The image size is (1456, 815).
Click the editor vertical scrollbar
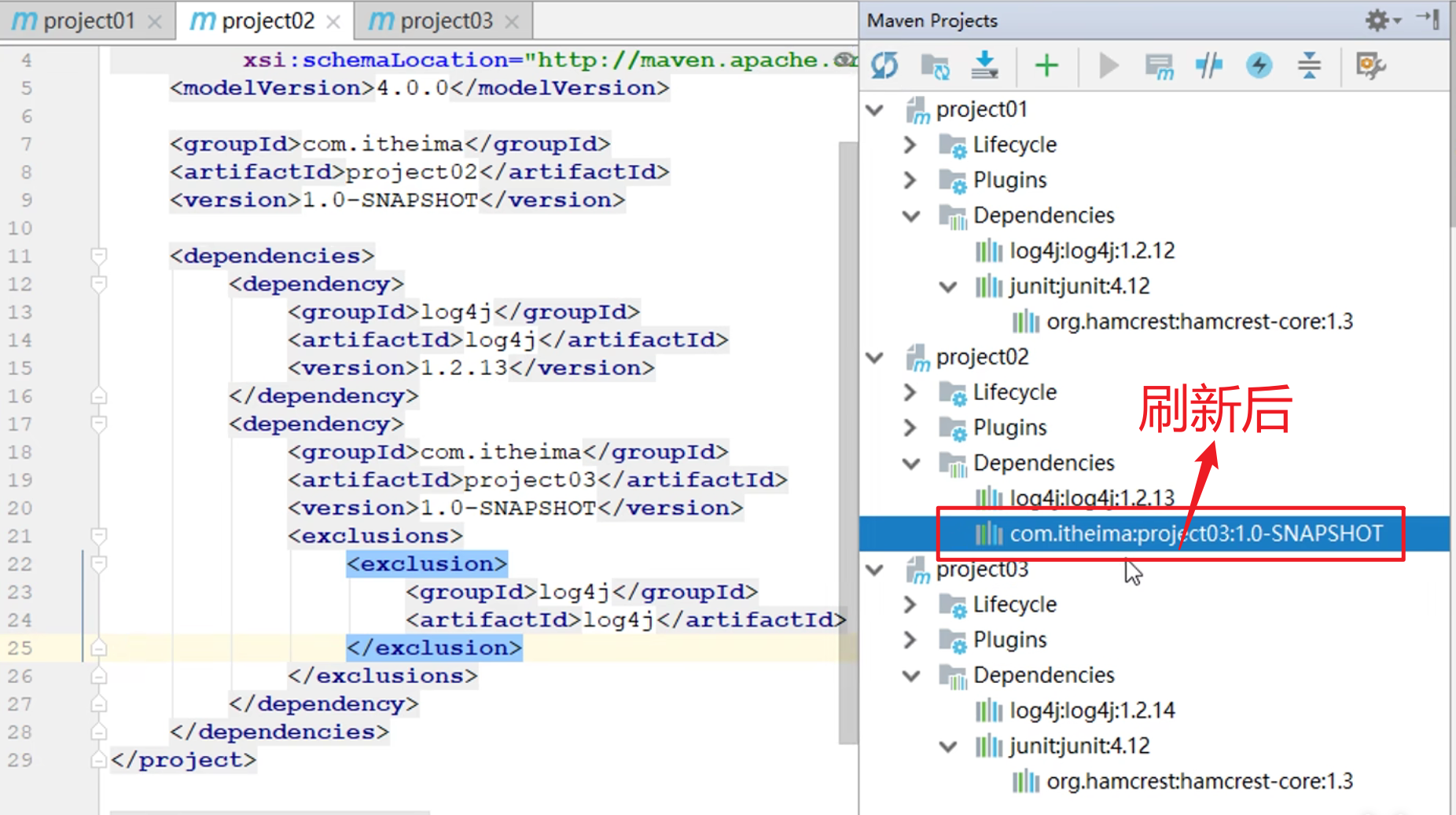[847, 442]
